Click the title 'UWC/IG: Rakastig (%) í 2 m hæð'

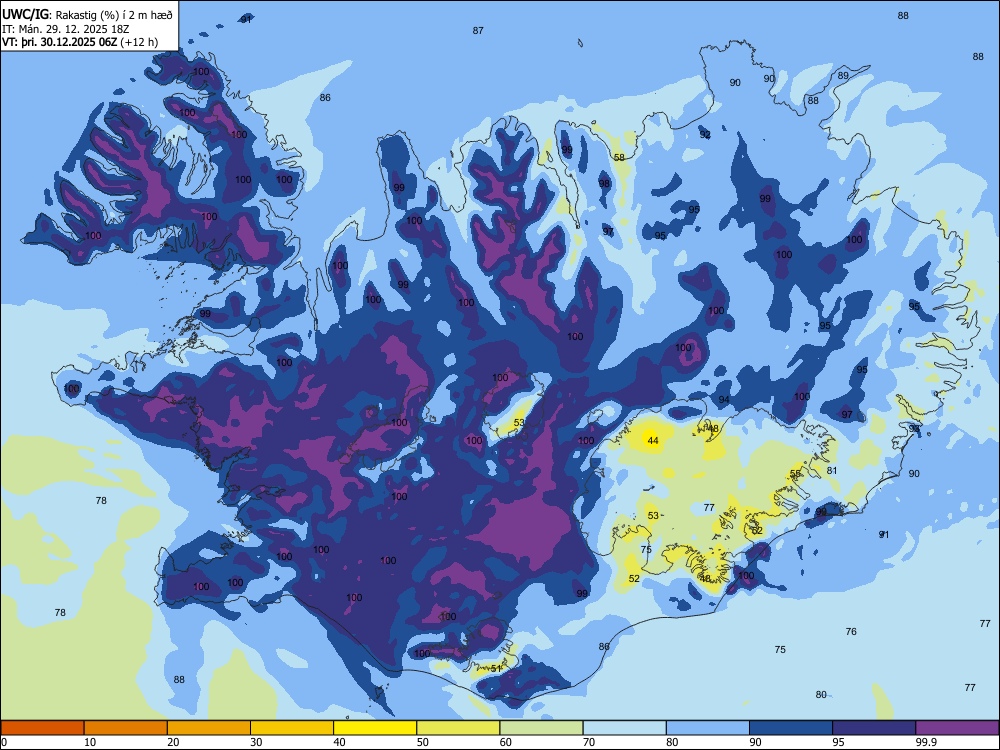[x=87, y=15]
